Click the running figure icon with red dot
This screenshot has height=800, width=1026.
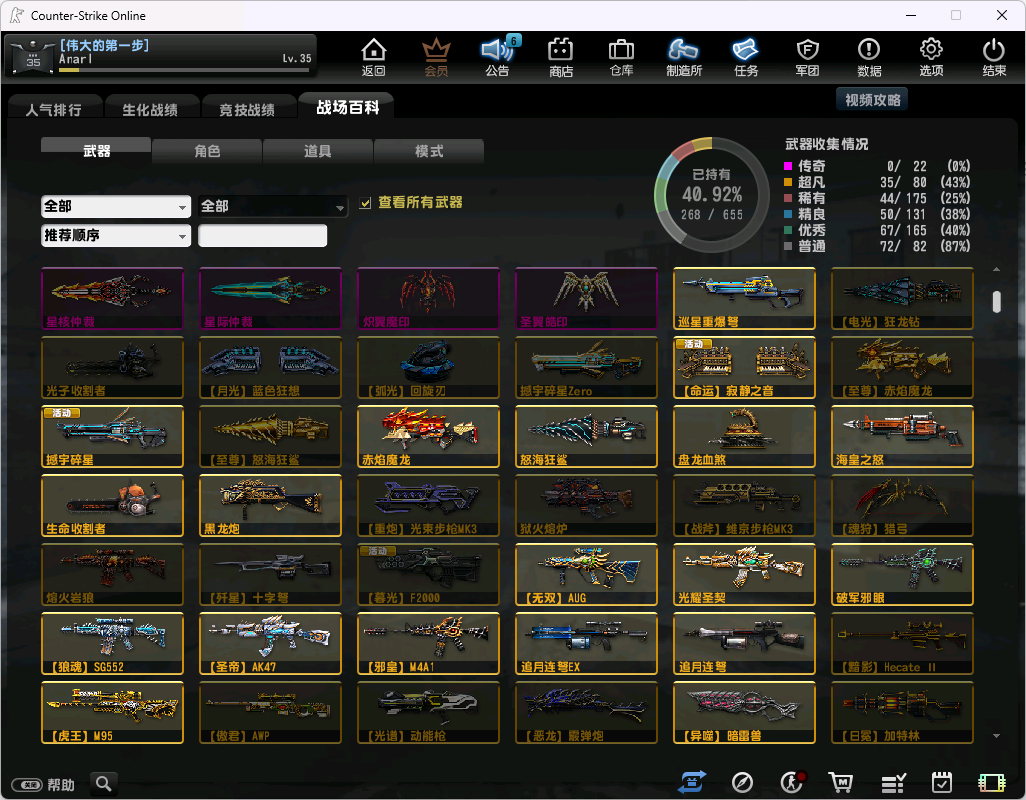click(792, 782)
